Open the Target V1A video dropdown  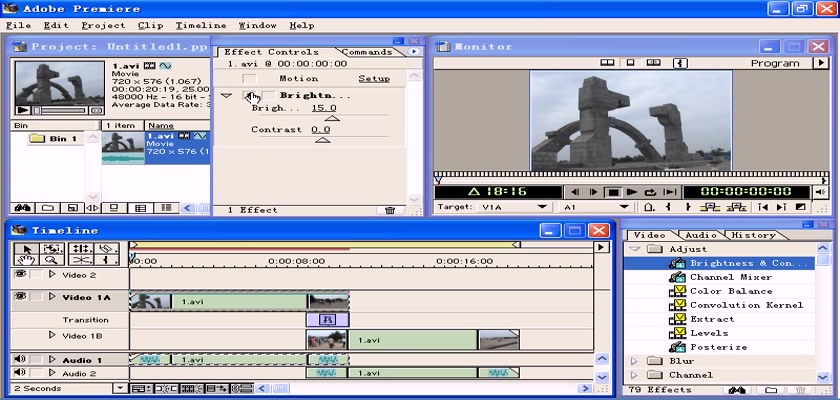click(543, 207)
